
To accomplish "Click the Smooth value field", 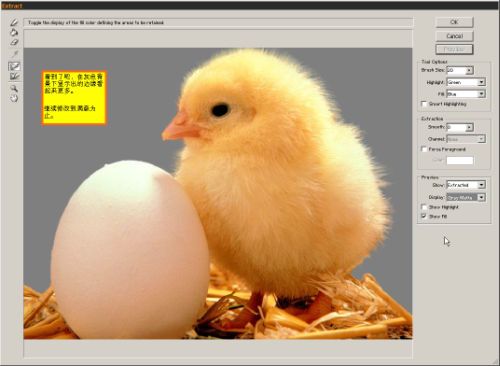I will pos(456,127).
